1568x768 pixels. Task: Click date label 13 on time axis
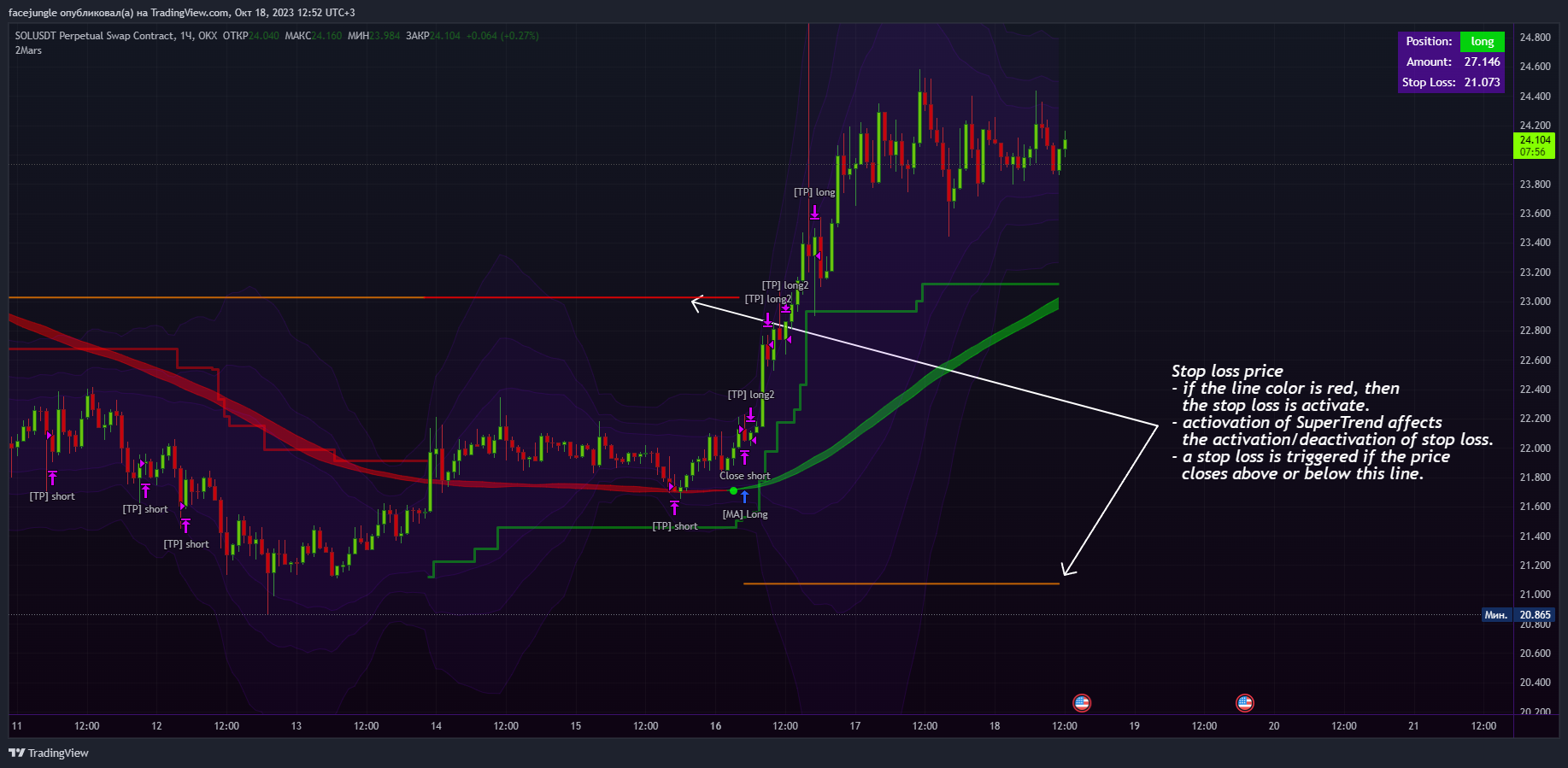tap(297, 726)
